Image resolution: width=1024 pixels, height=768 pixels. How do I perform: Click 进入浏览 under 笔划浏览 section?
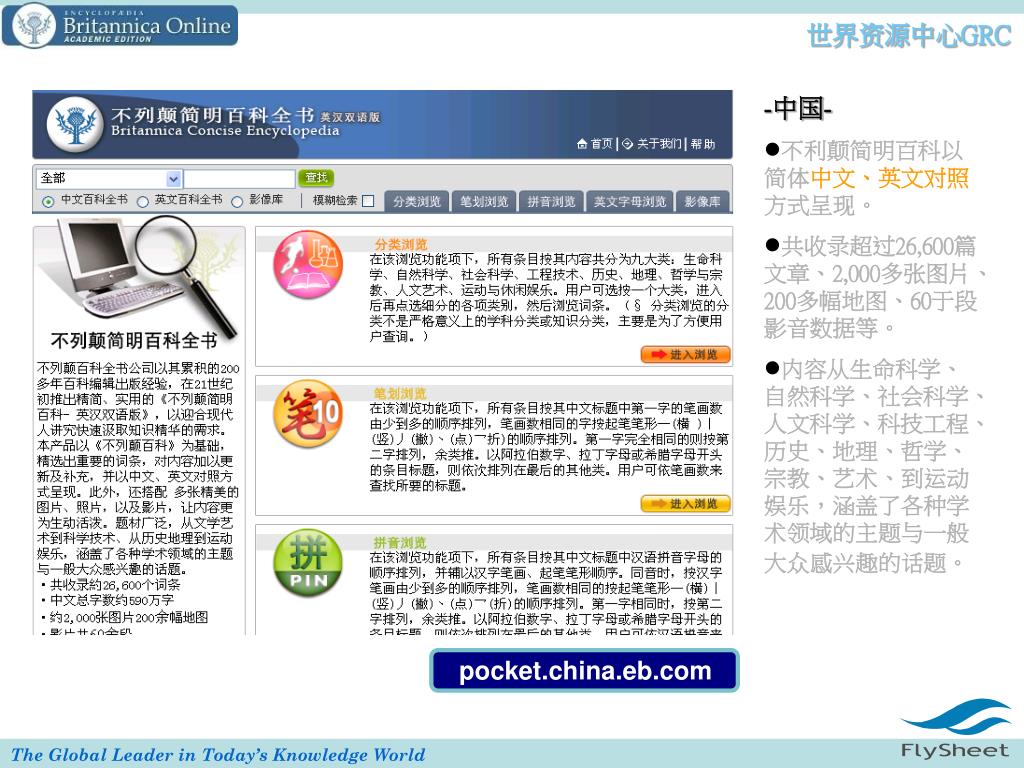click(x=685, y=504)
